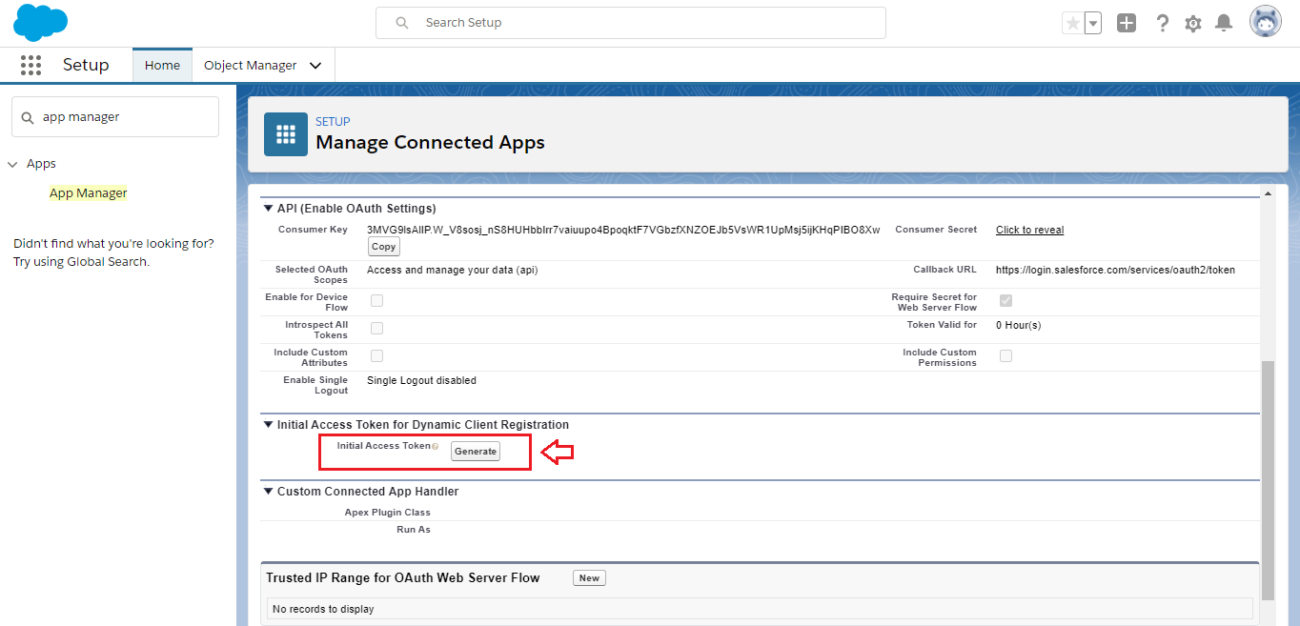
Task: Open the Help question mark icon
Action: [x=1162, y=21]
